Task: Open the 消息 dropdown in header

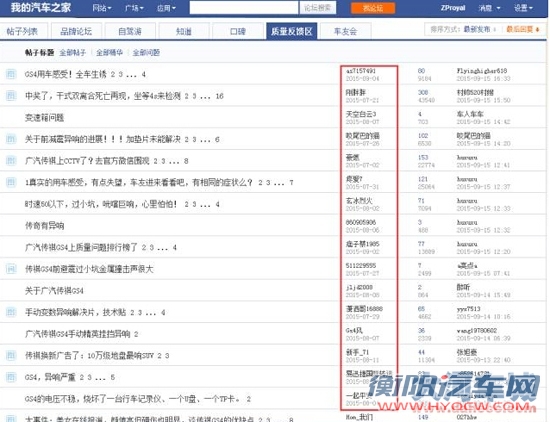Action: click(x=489, y=8)
